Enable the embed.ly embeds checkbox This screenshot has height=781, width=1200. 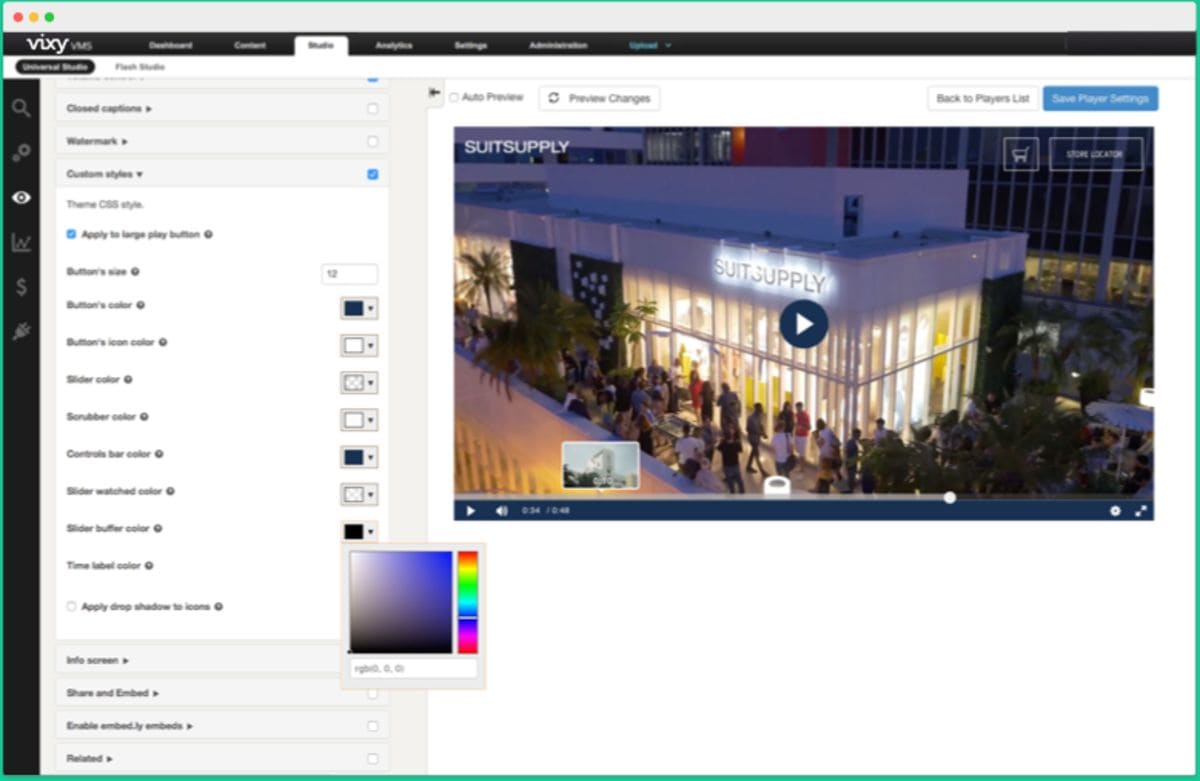(x=373, y=726)
